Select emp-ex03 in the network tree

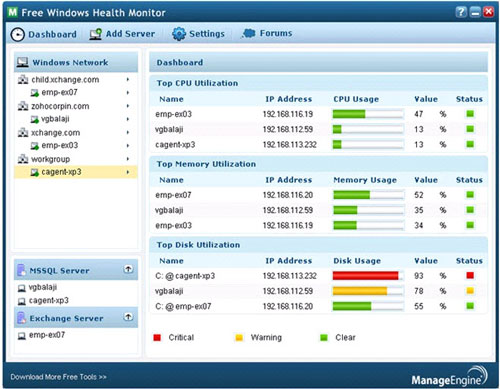point(60,145)
